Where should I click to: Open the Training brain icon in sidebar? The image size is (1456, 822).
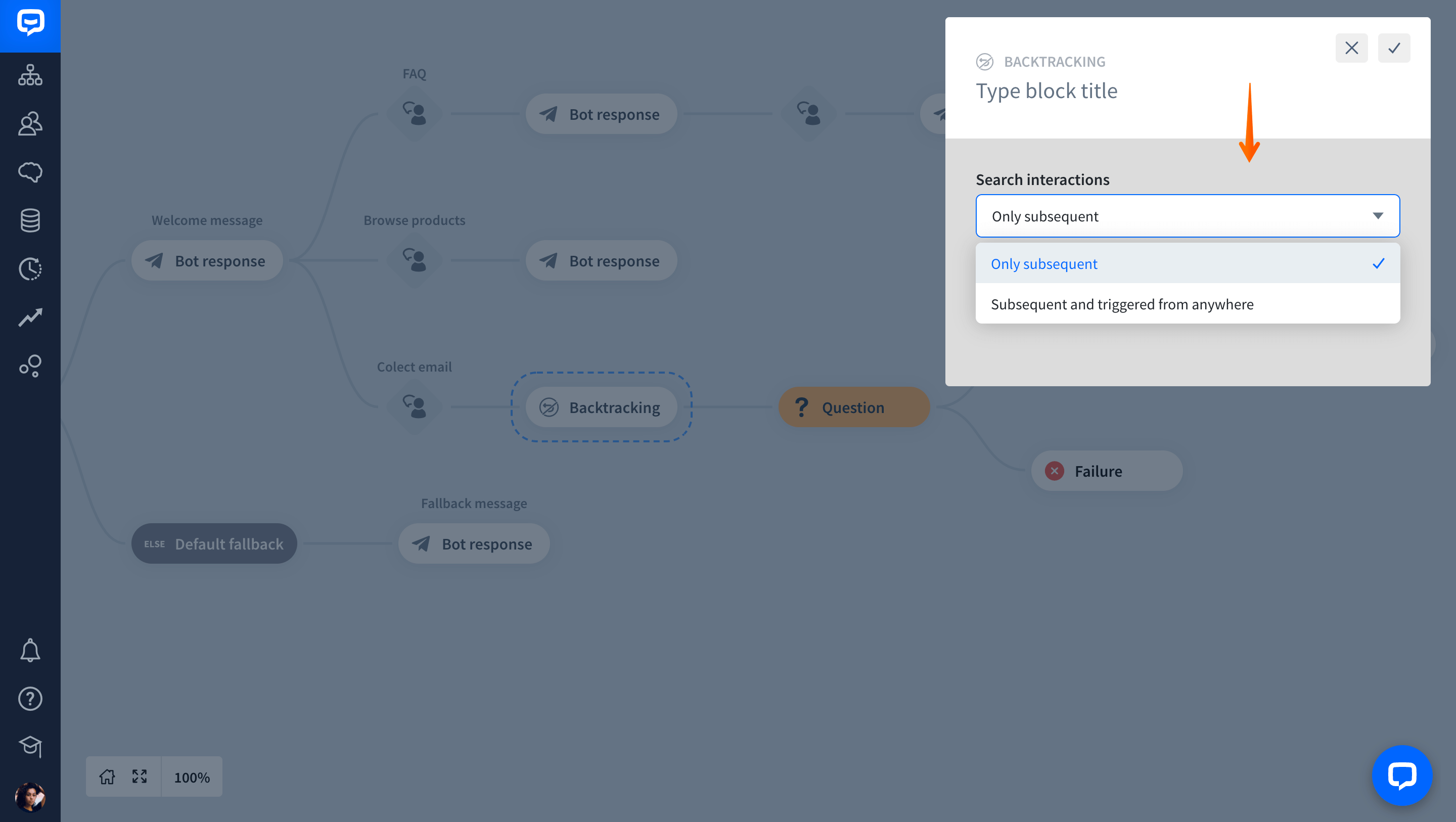(x=30, y=172)
